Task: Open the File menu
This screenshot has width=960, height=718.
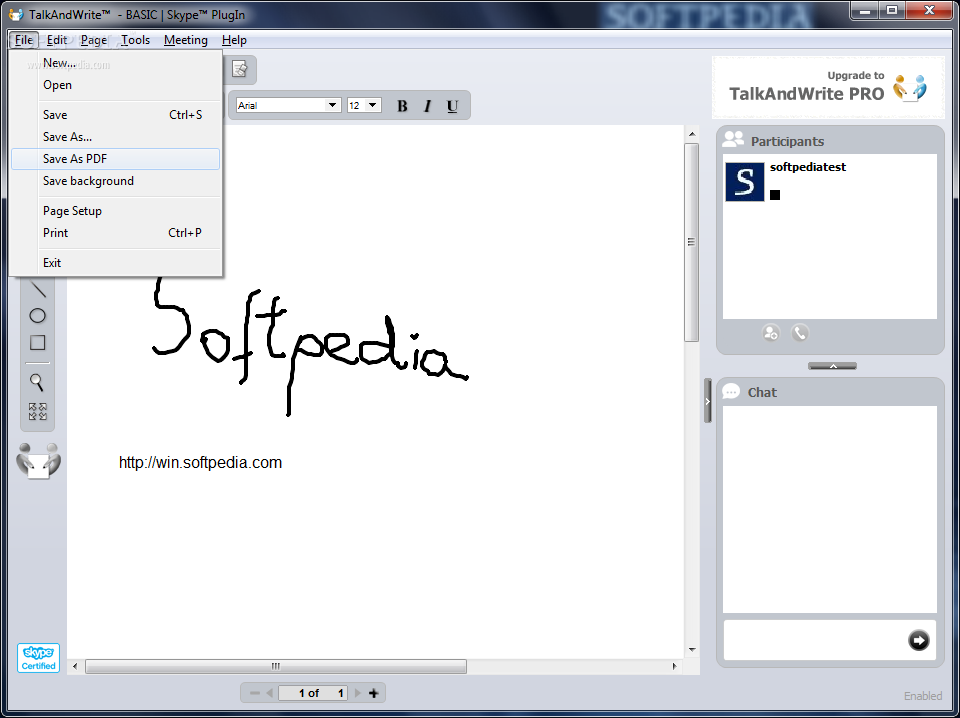Action: (24, 40)
